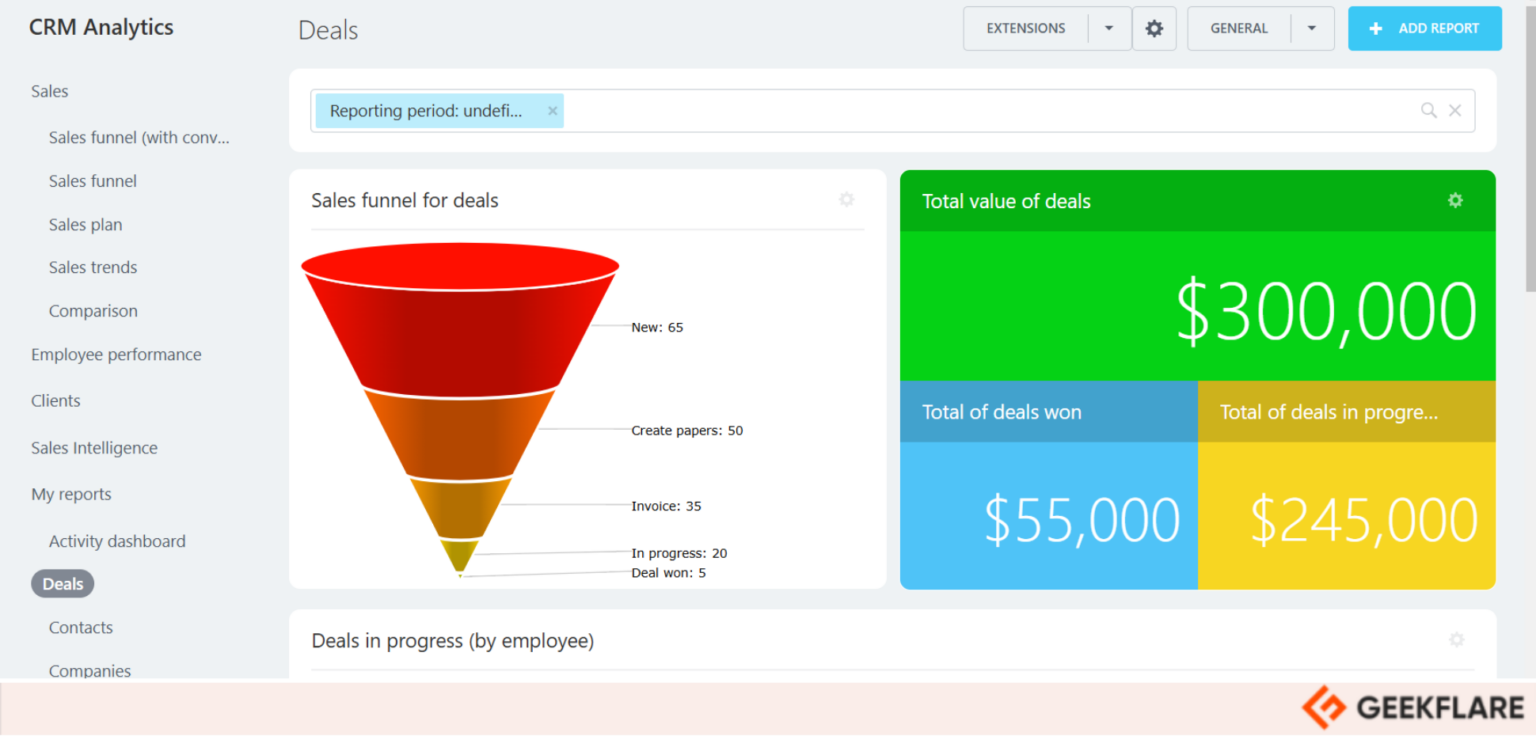Expand the Extensions dropdown arrow
The width and height of the screenshot is (1536, 736).
click(1109, 29)
